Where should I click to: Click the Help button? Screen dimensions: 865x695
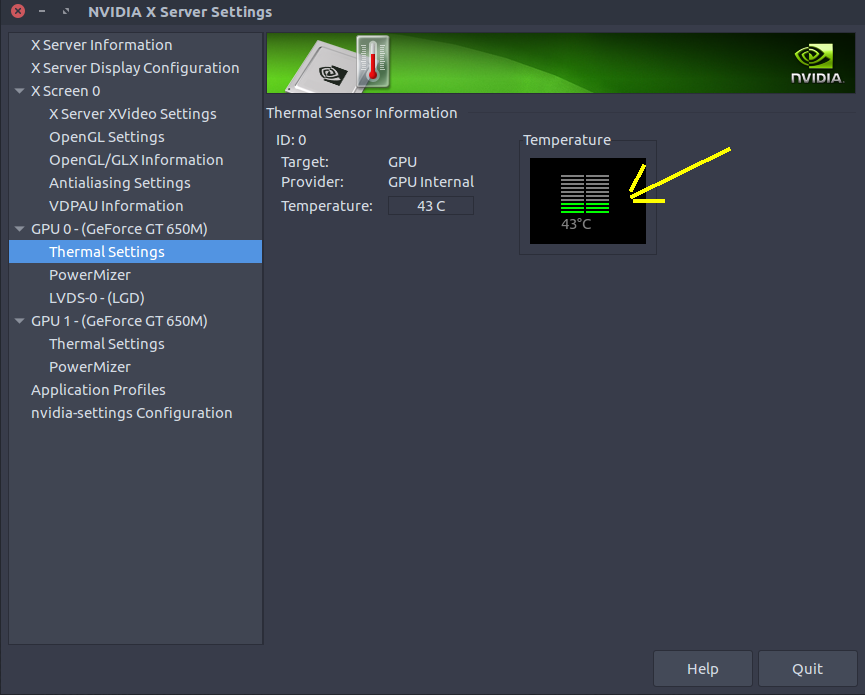click(702, 669)
